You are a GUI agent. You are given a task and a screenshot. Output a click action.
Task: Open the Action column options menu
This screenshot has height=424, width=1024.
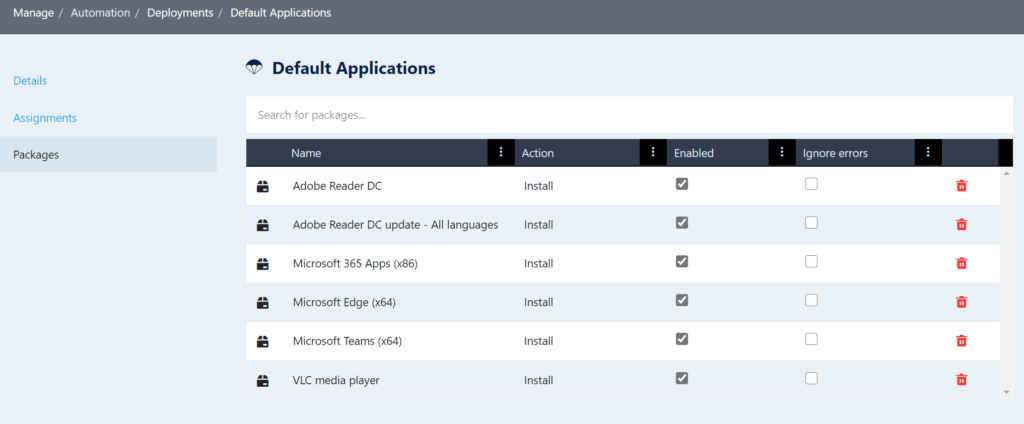(653, 153)
